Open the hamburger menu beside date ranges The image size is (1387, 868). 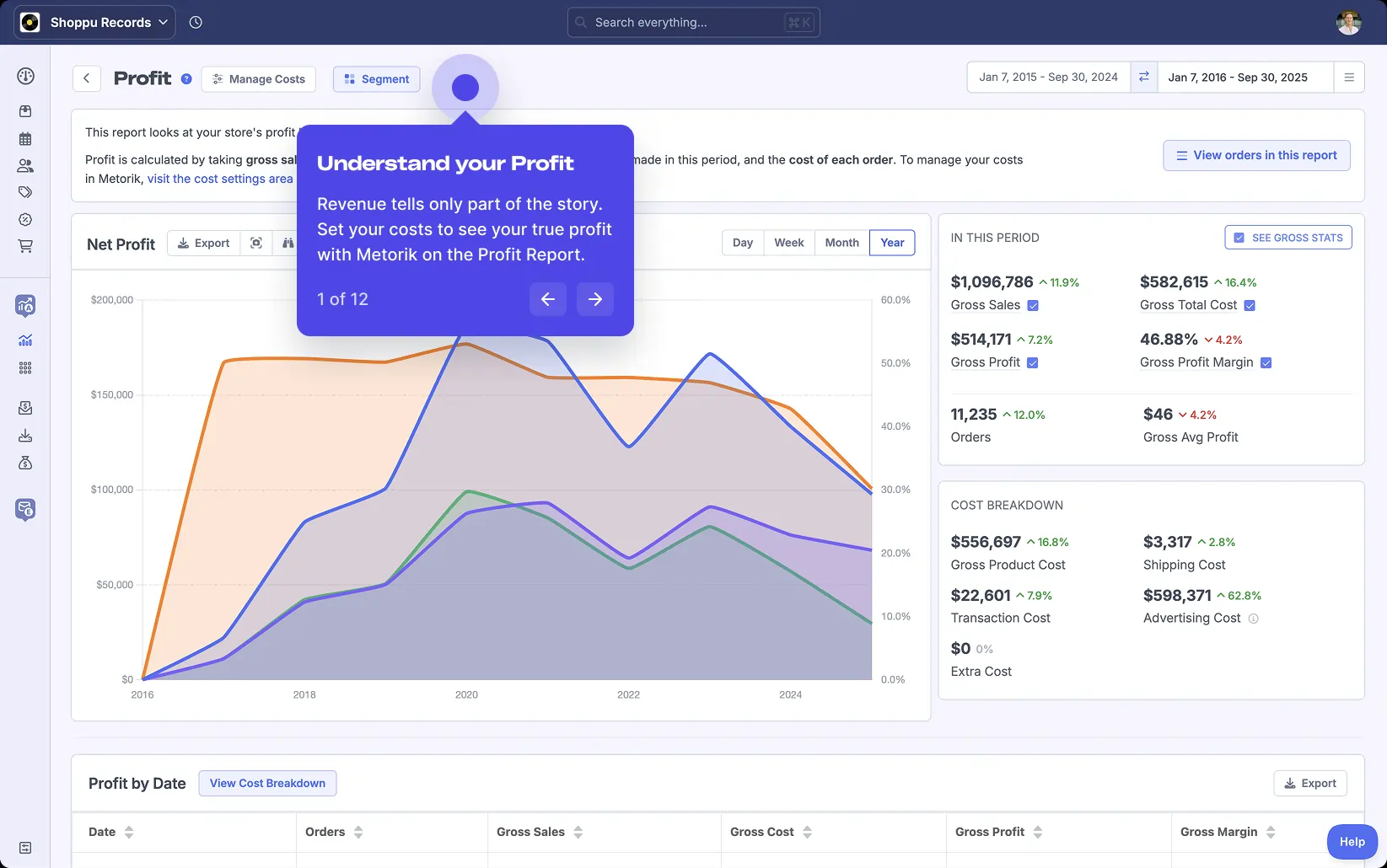(x=1350, y=77)
